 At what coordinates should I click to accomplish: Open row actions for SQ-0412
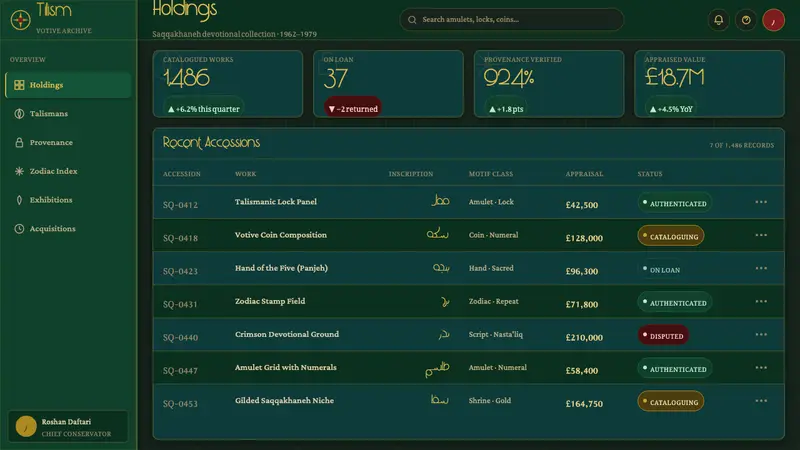761,202
